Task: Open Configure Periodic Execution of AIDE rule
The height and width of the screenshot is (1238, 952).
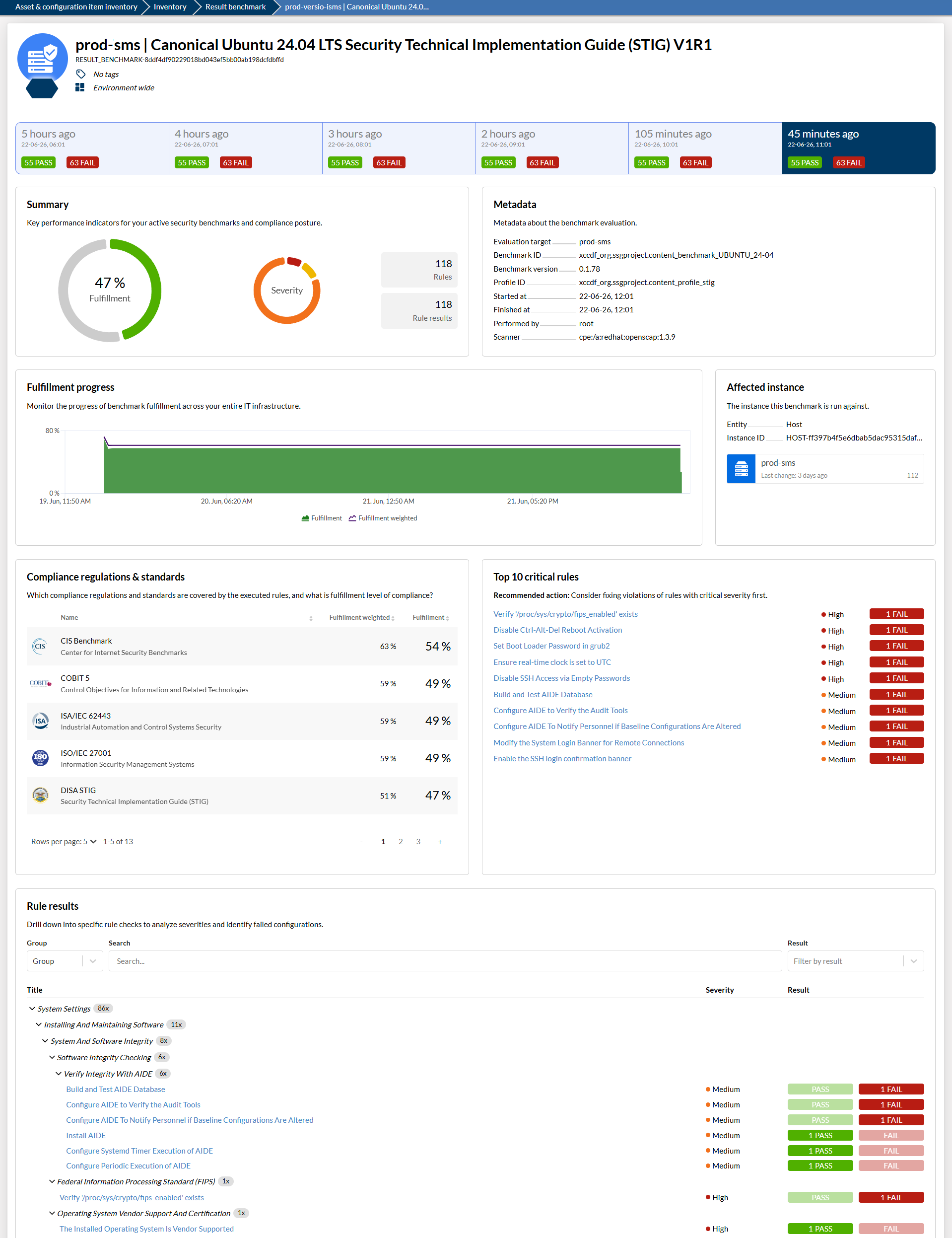Action: pos(128,1165)
